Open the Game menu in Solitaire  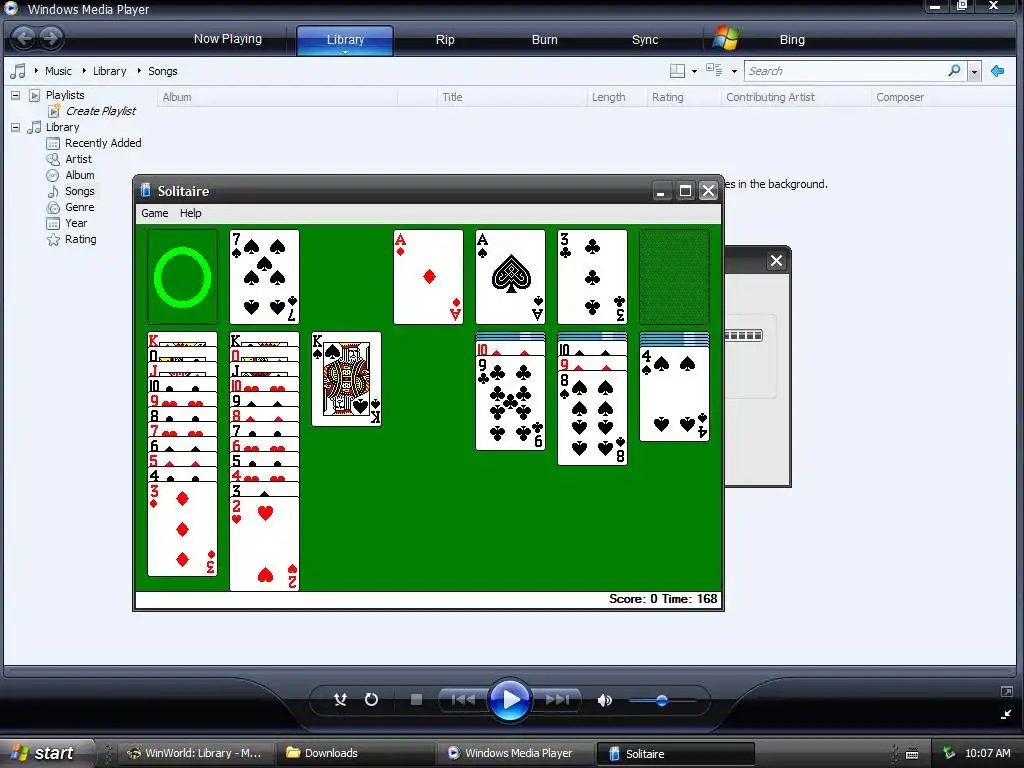pyautogui.click(x=155, y=214)
